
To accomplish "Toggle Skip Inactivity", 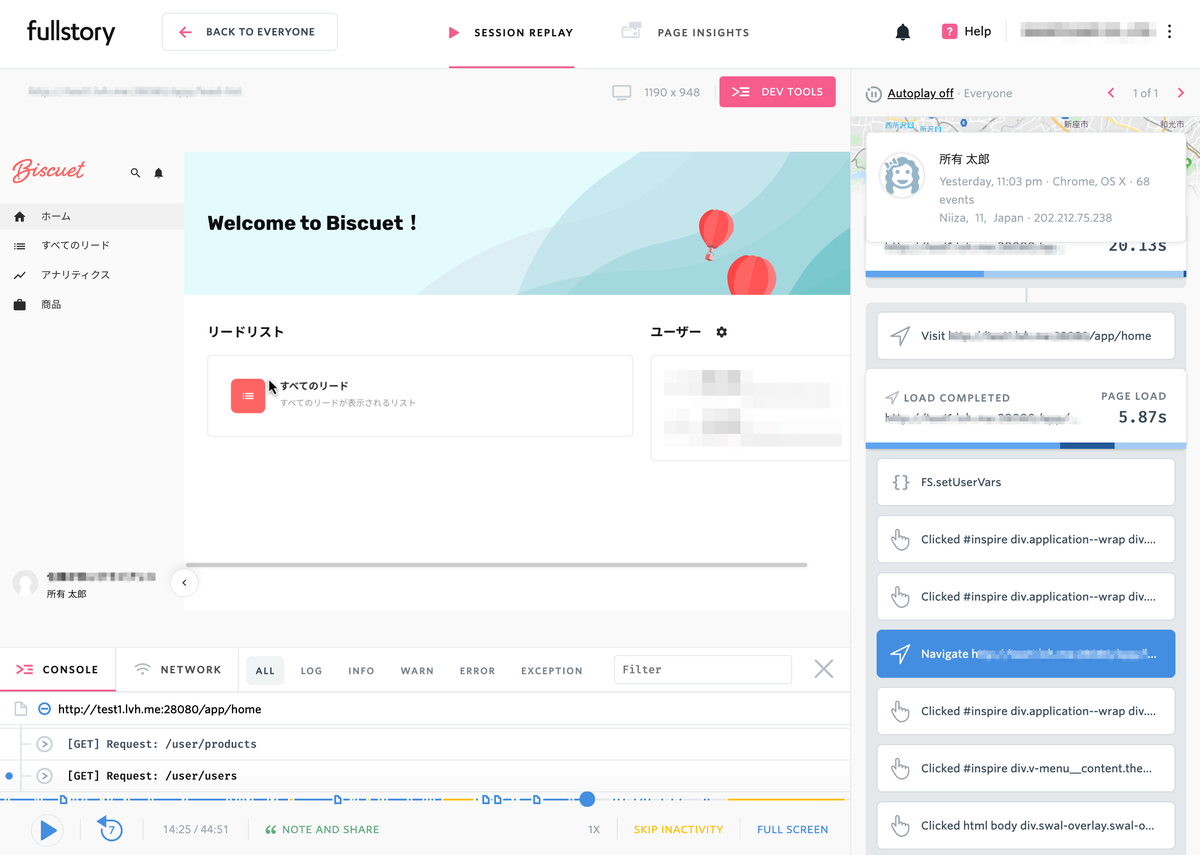I will (x=678, y=830).
